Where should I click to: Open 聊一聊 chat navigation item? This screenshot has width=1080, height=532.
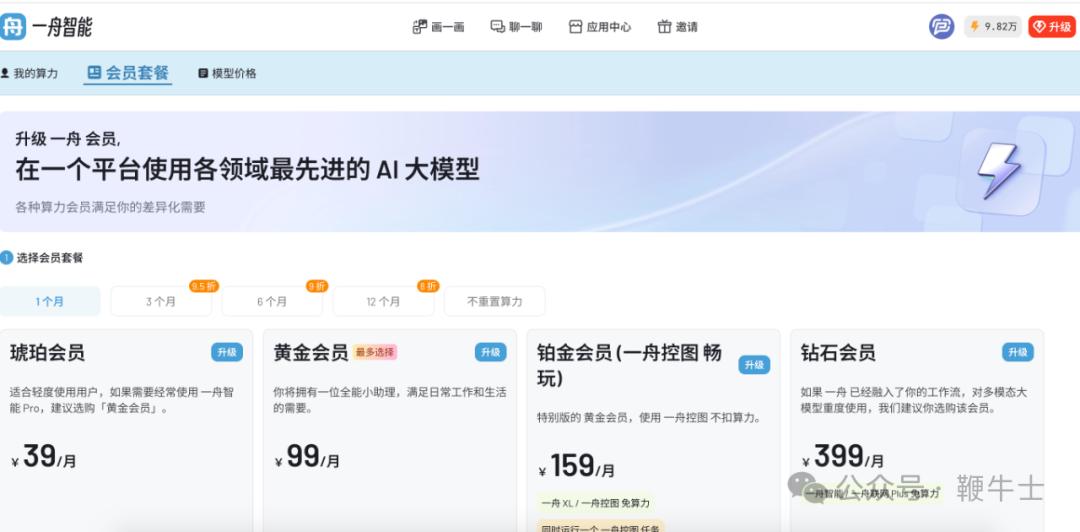coord(517,27)
